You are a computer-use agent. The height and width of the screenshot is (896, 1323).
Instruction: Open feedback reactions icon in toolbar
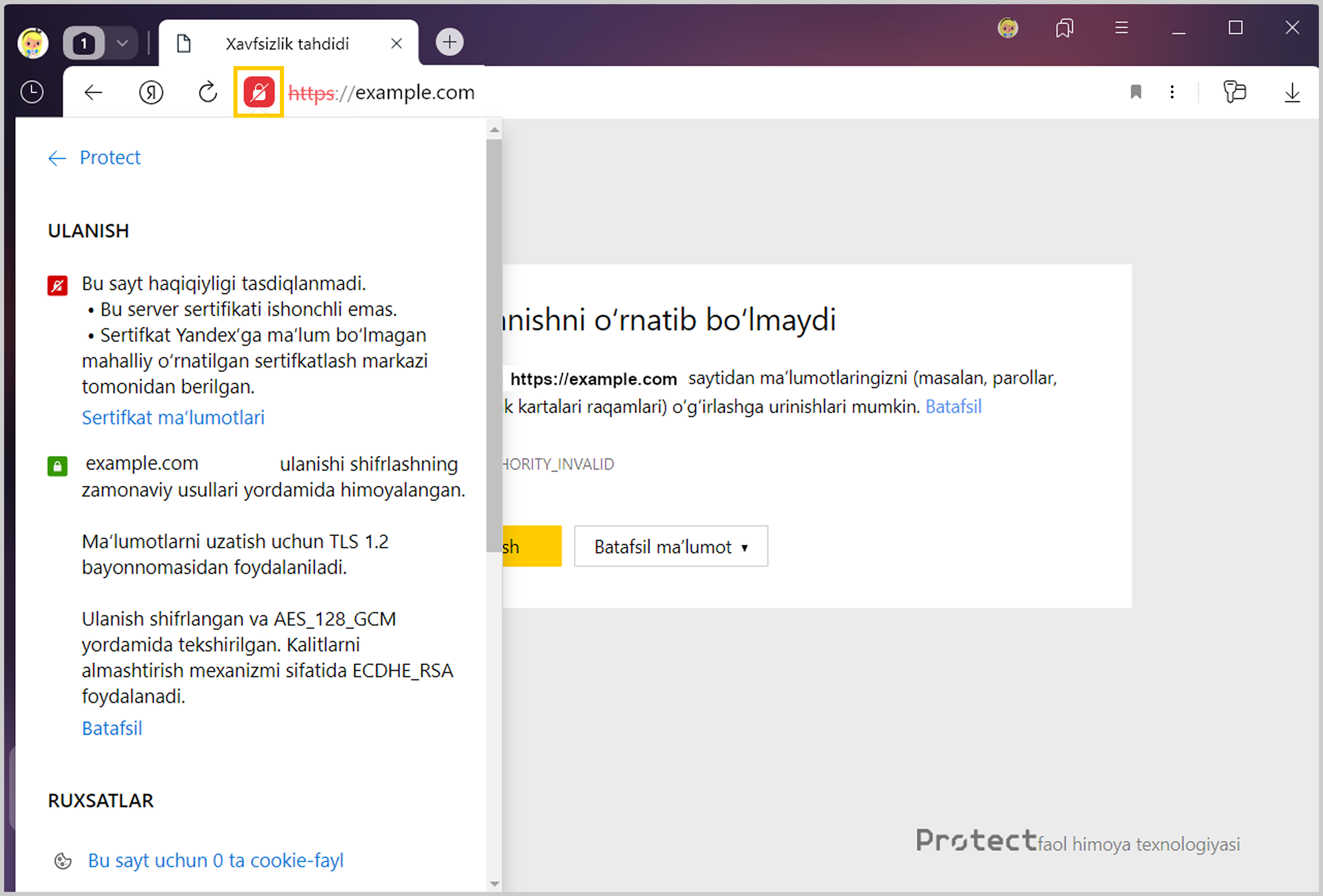(x=1234, y=92)
